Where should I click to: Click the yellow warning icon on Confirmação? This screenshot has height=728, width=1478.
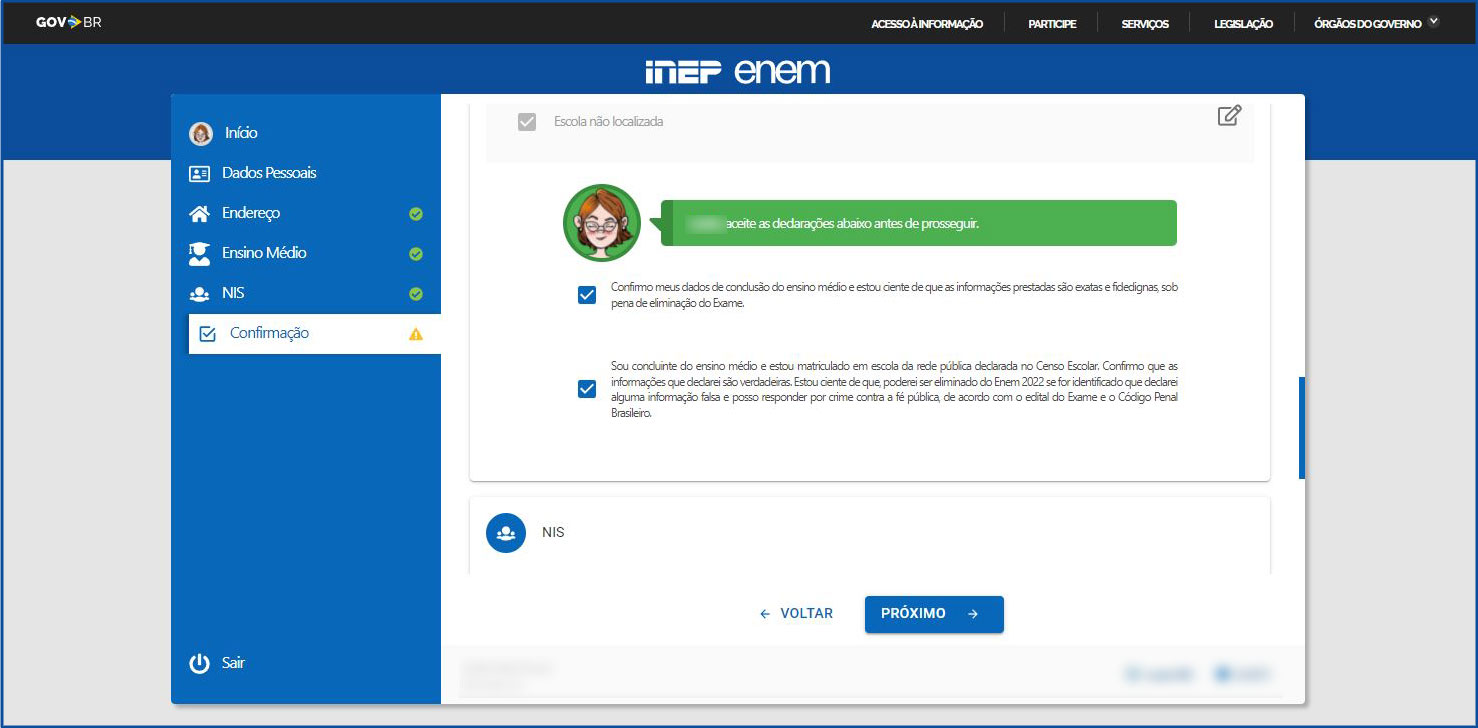coord(416,334)
